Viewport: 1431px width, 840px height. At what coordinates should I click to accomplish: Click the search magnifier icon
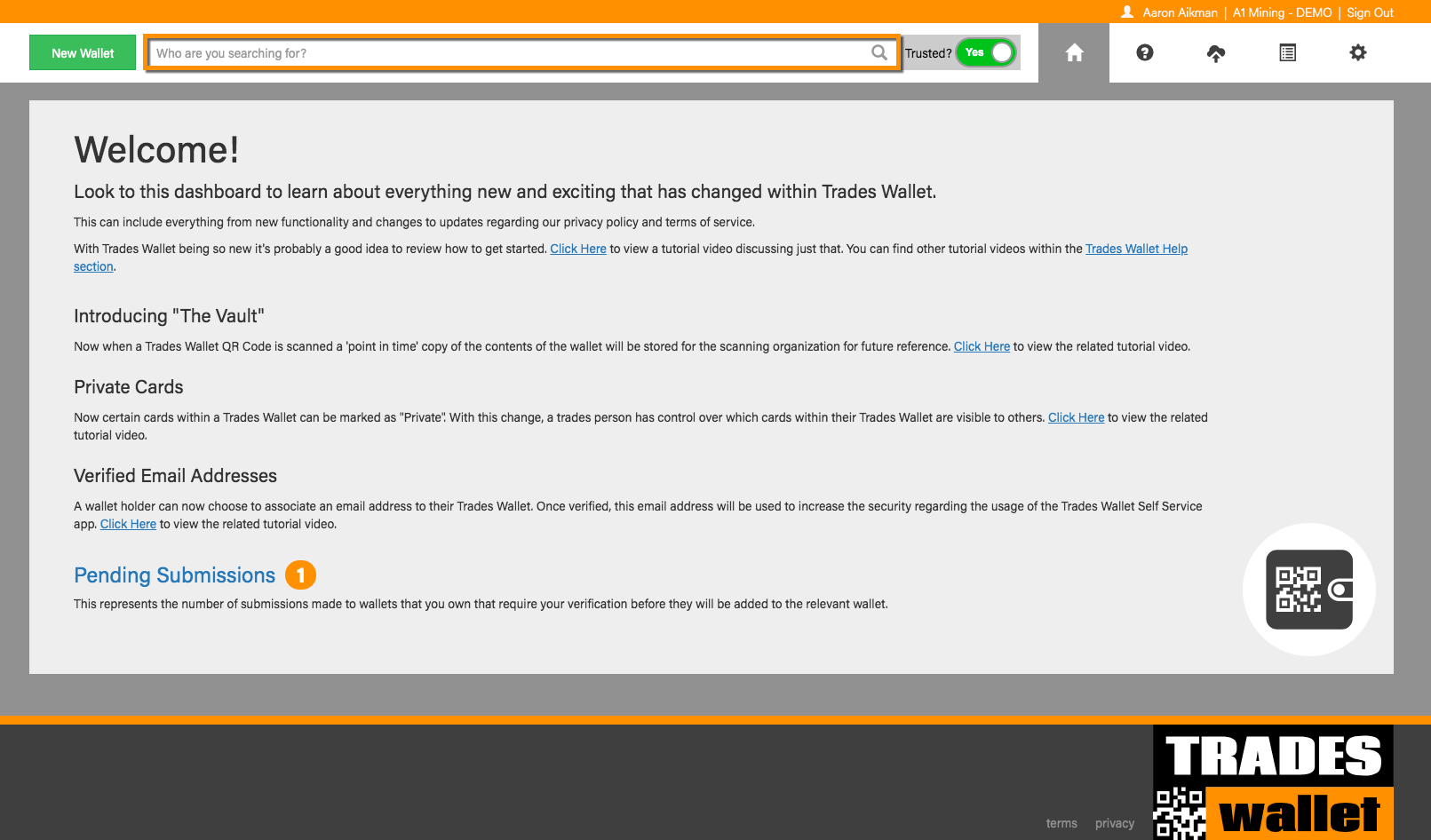[879, 52]
